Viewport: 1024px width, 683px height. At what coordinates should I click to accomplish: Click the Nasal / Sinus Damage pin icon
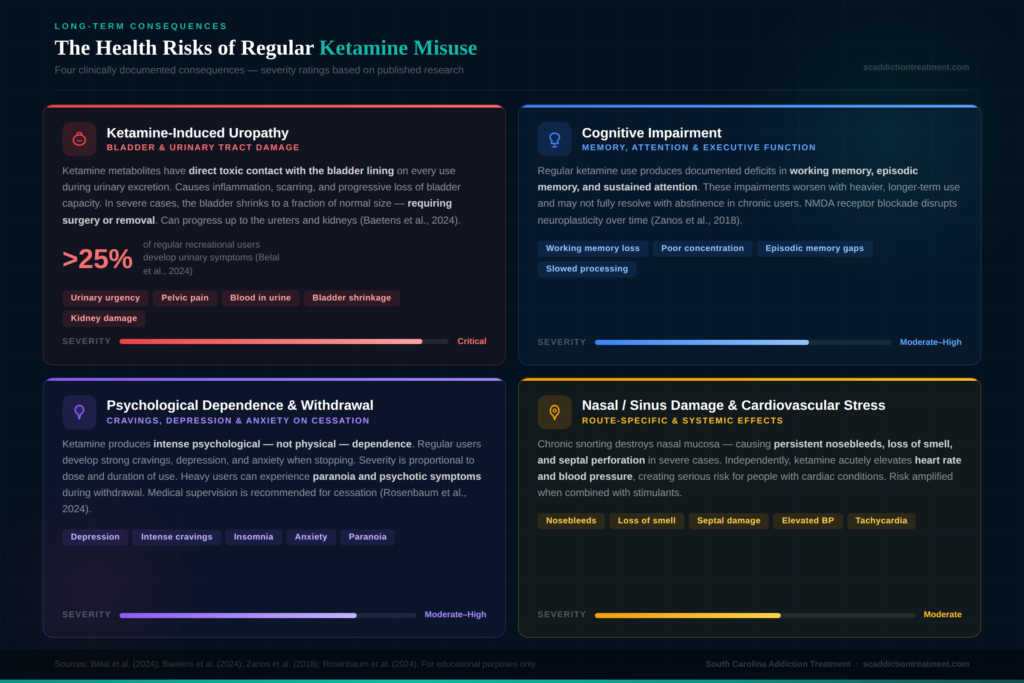pos(554,412)
